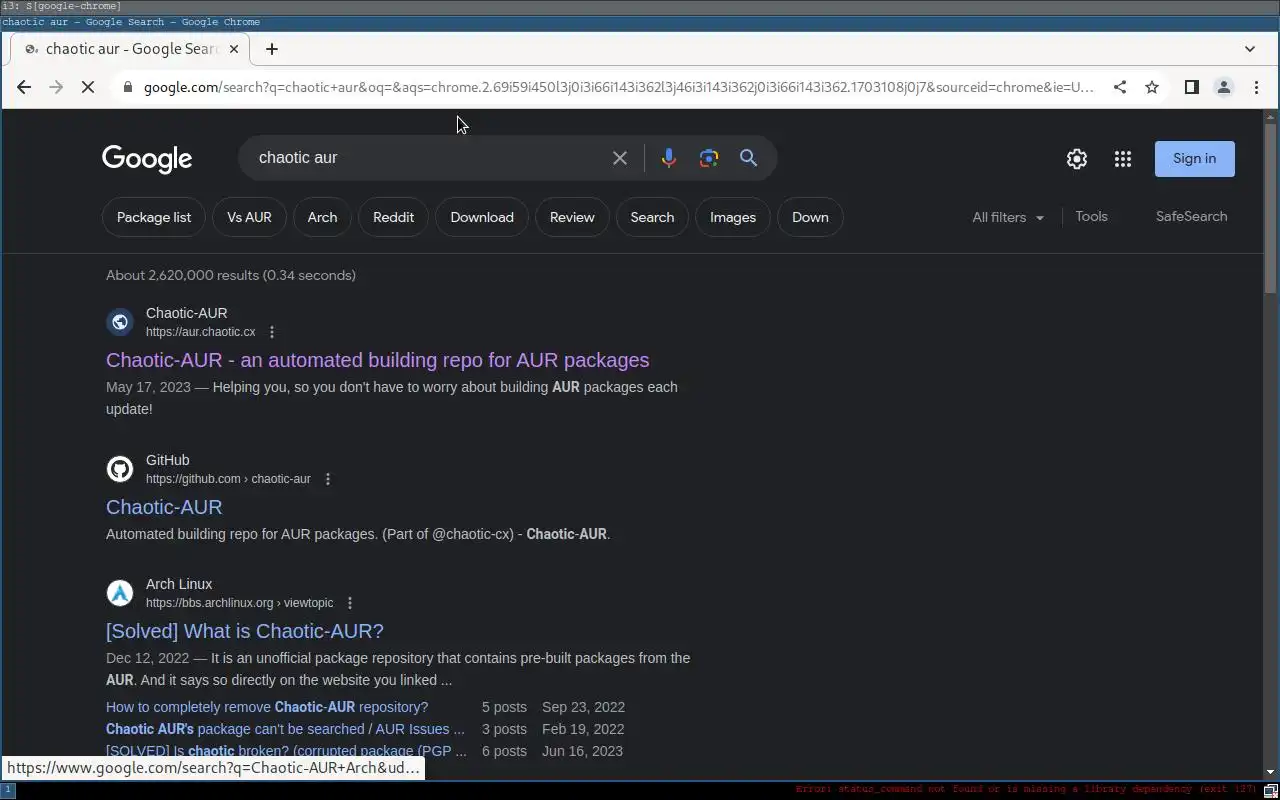Open How to completely remove Chaotic-AUR repository
1280x800 pixels.
[x=267, y=707]
